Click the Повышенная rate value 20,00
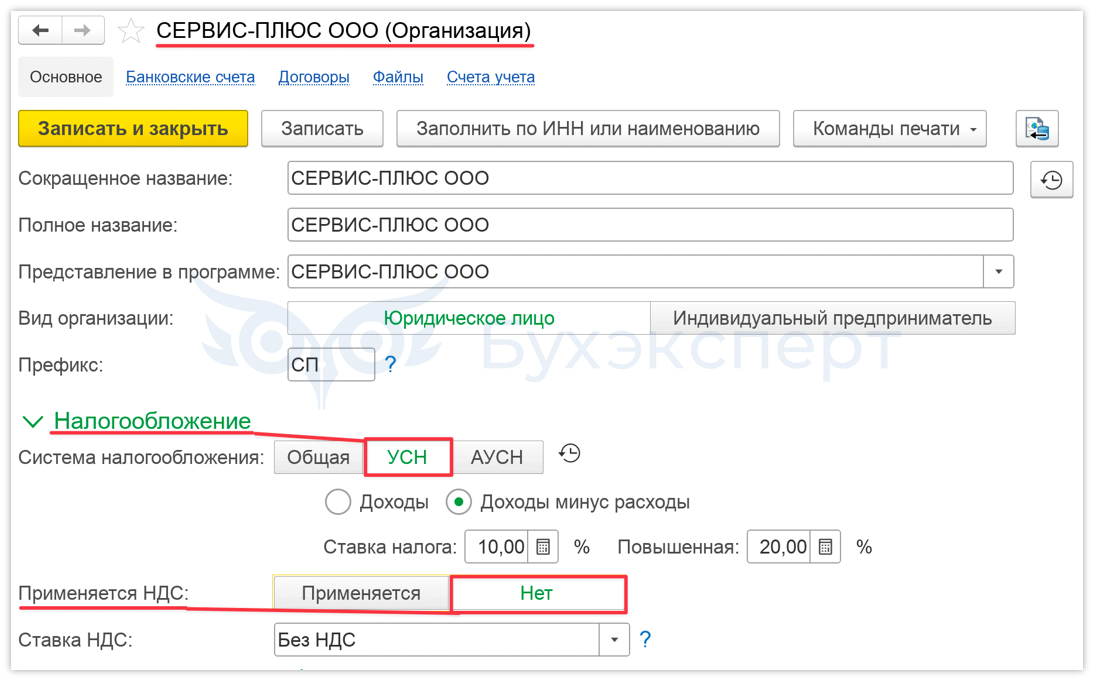This screenshot has width=1094, height=681. (780, 546)
